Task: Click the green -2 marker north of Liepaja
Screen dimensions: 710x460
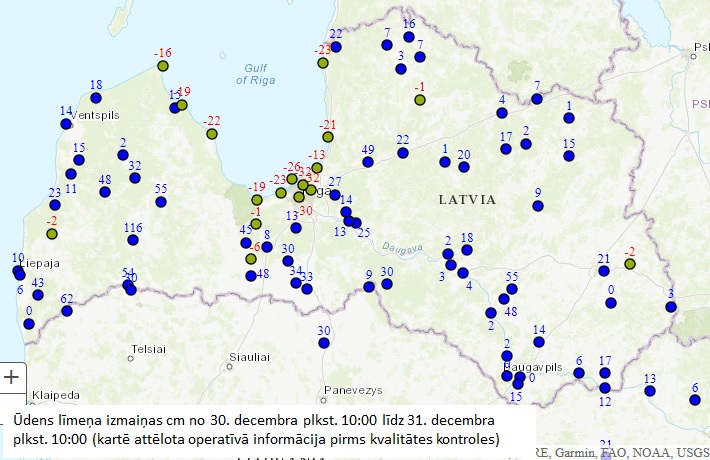Action: coord(52,234)
